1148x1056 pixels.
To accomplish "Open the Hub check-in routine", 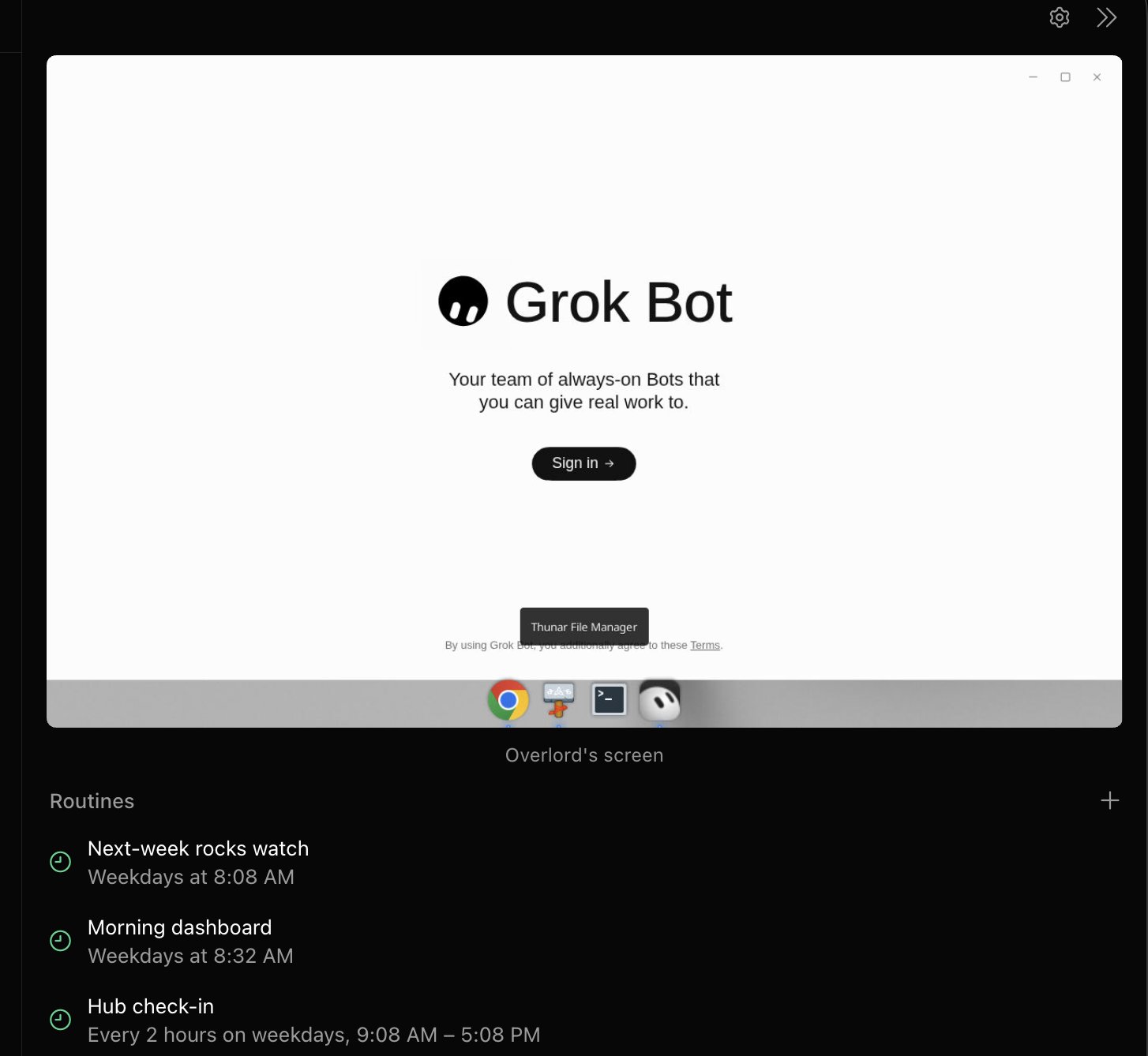I will (x=584, y=1020).
